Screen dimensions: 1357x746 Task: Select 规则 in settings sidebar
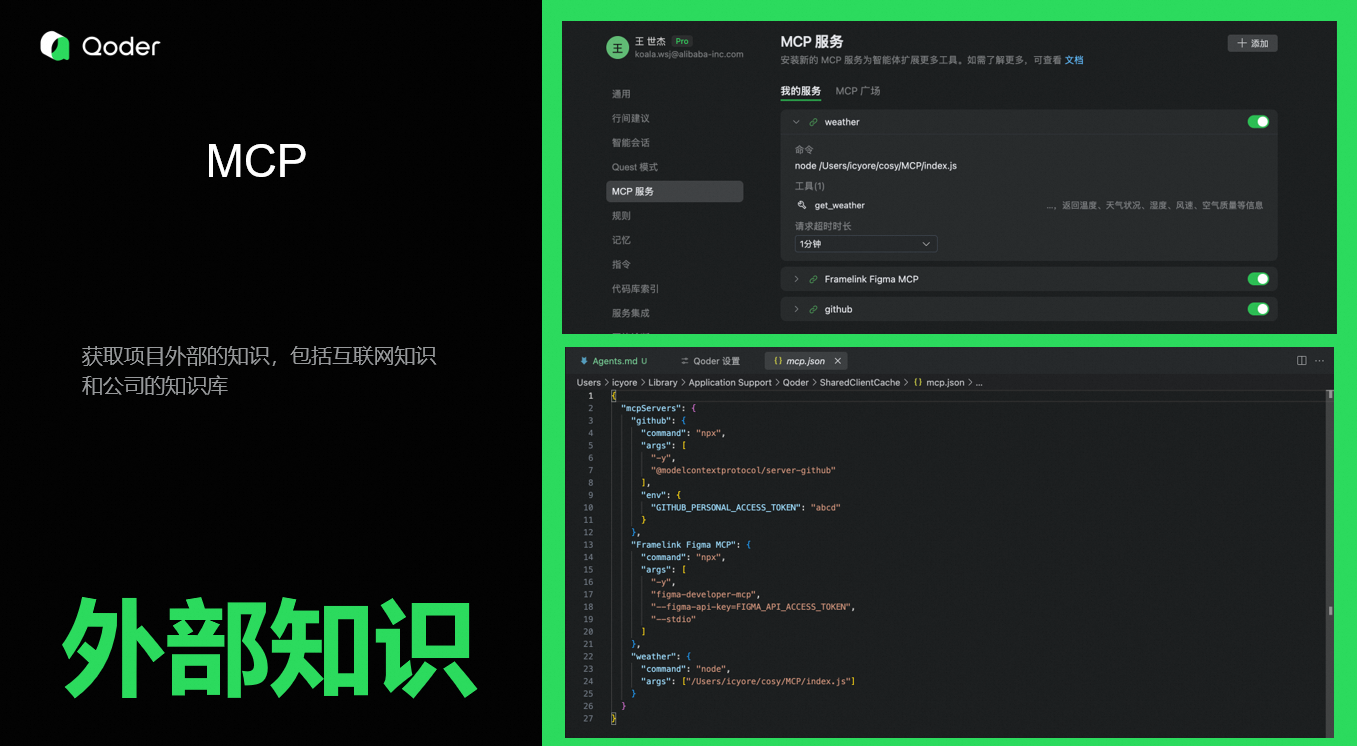tap(621, 216)
